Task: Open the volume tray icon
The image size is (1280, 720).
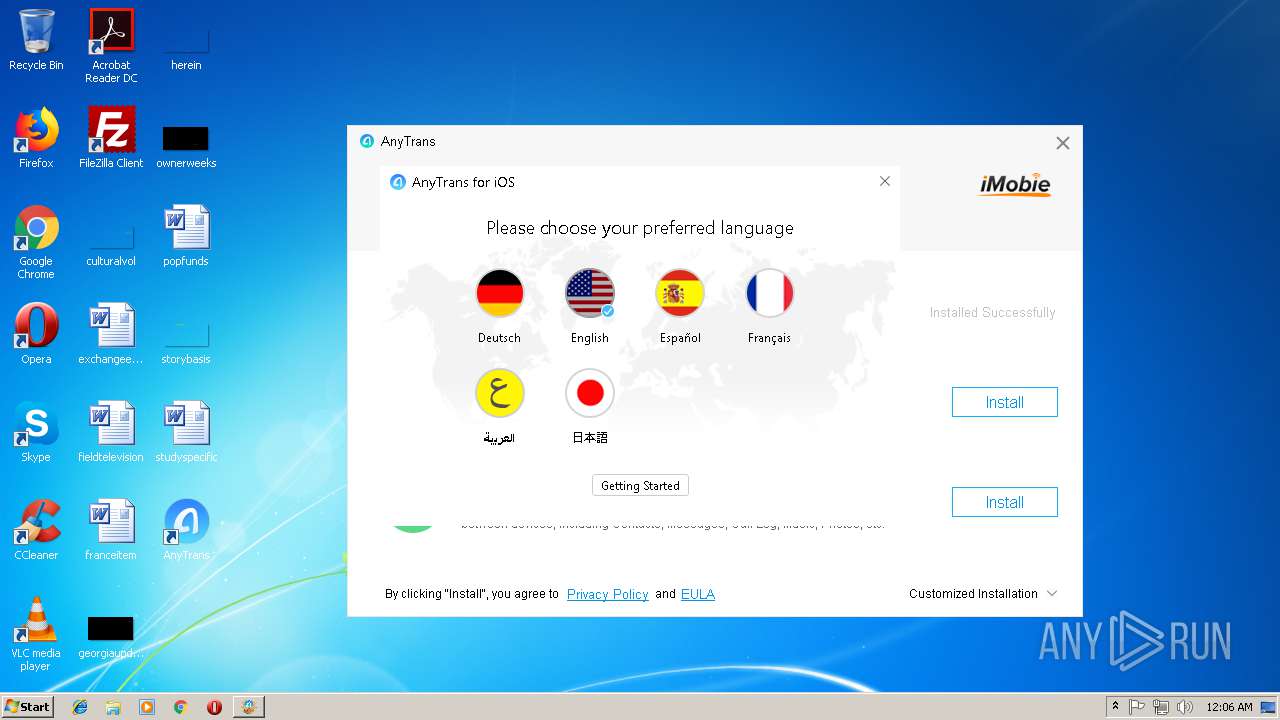Action: [x=1185, y=707]
